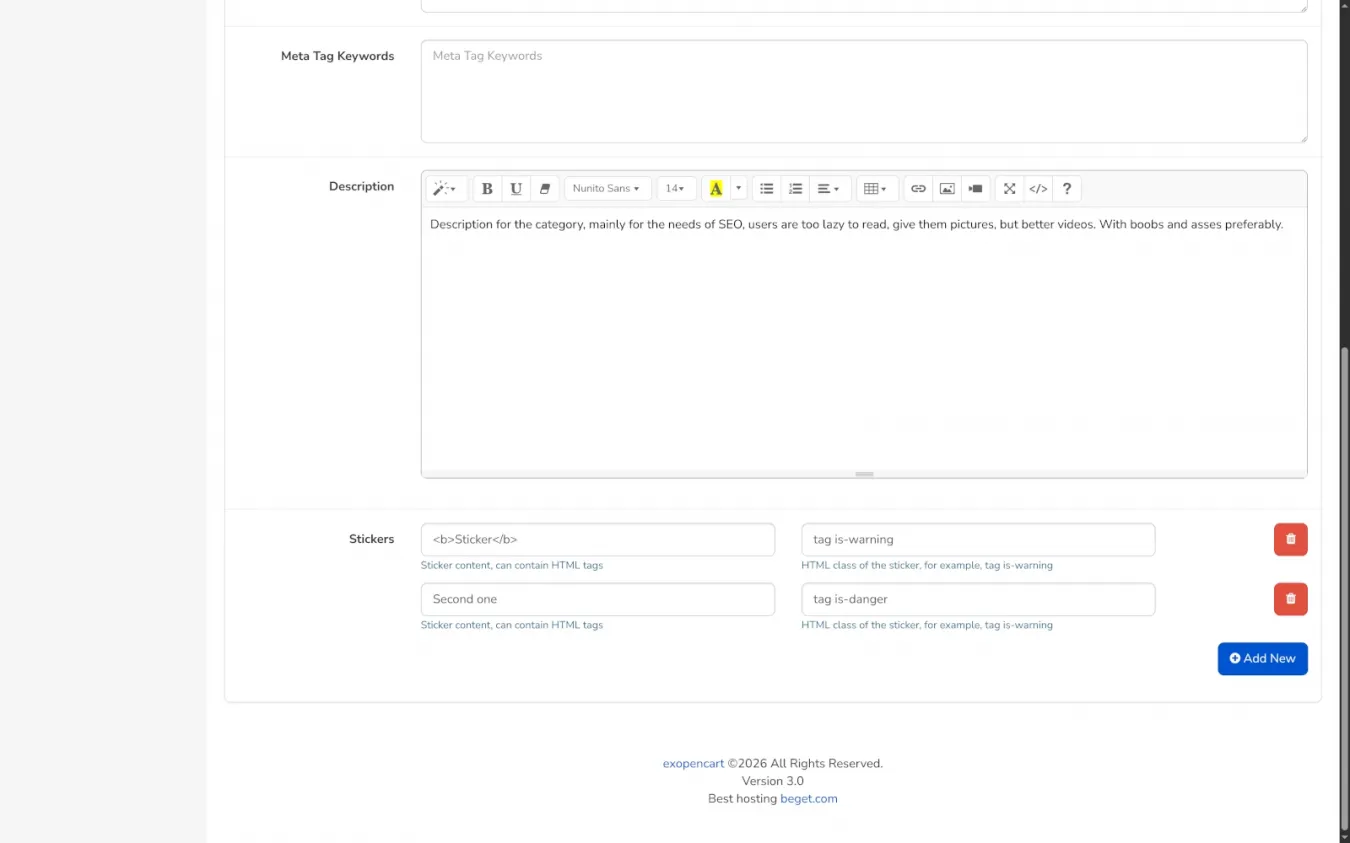Expand the magic wand style dropdown

point(445,189)
